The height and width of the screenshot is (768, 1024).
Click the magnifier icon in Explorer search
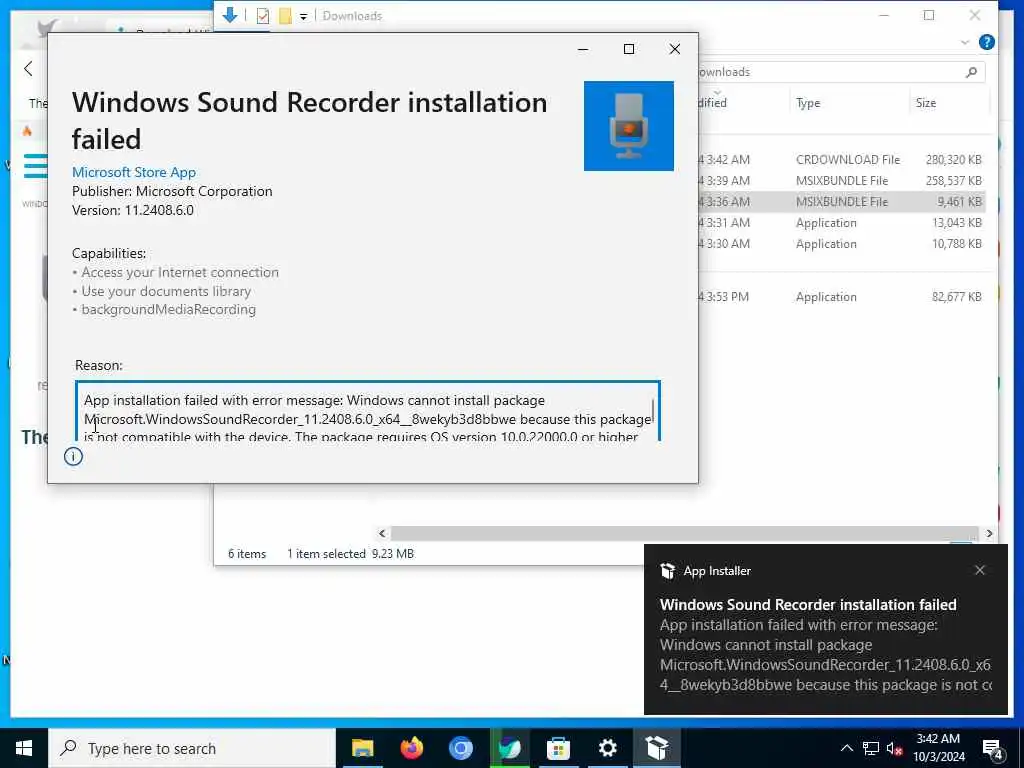pyautogui.click(x=971, y=72)
